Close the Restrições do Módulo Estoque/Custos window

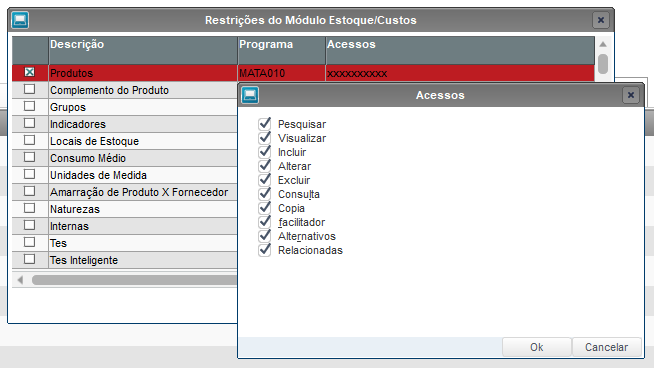[601, 20]
